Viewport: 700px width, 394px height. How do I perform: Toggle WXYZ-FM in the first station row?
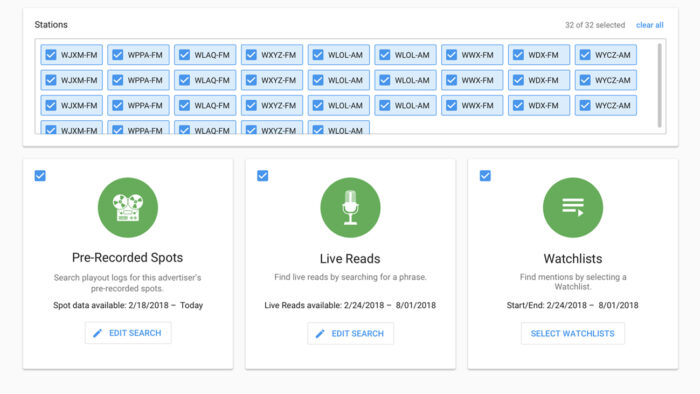click(272, 55)
